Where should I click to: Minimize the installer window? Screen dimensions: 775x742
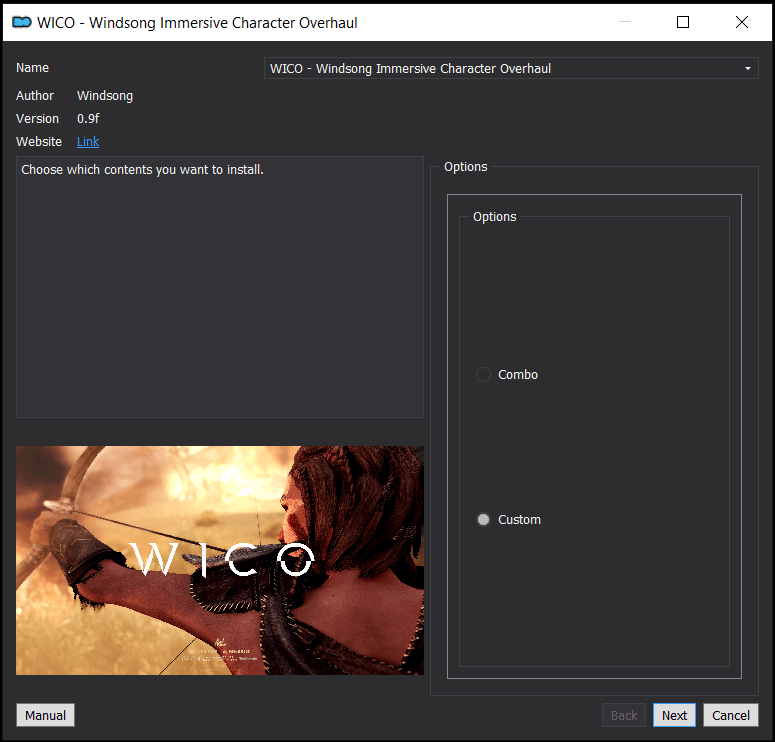point(625,22)
